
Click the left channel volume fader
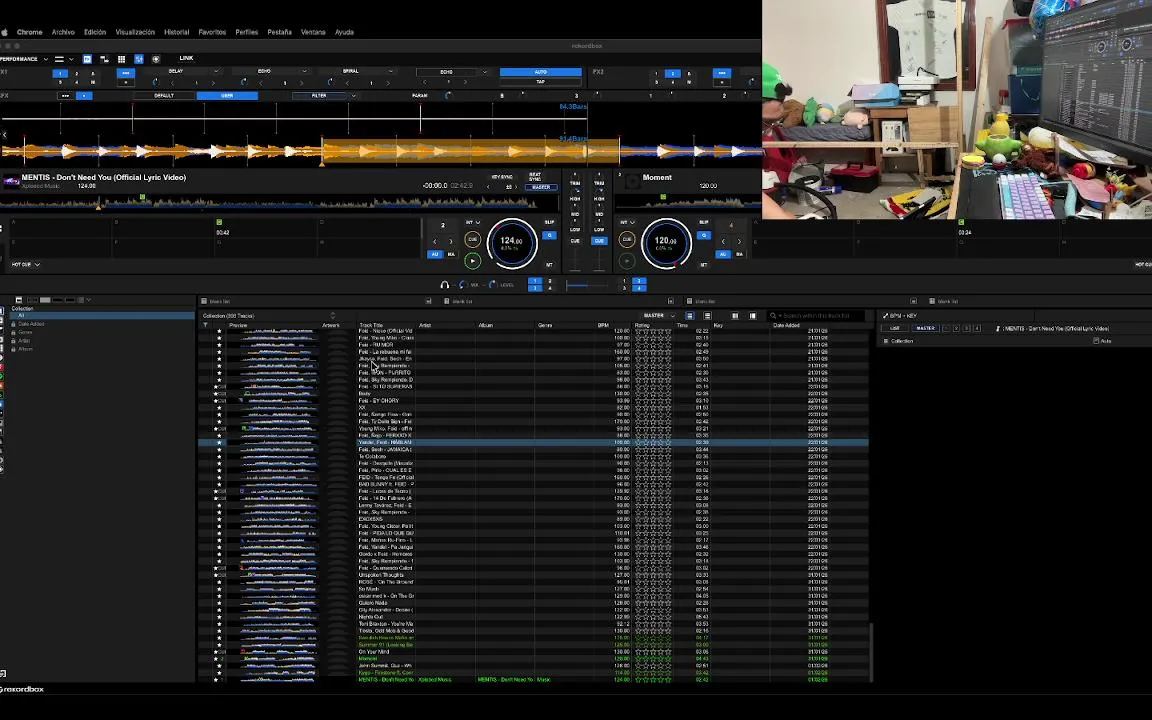[575, 260]
